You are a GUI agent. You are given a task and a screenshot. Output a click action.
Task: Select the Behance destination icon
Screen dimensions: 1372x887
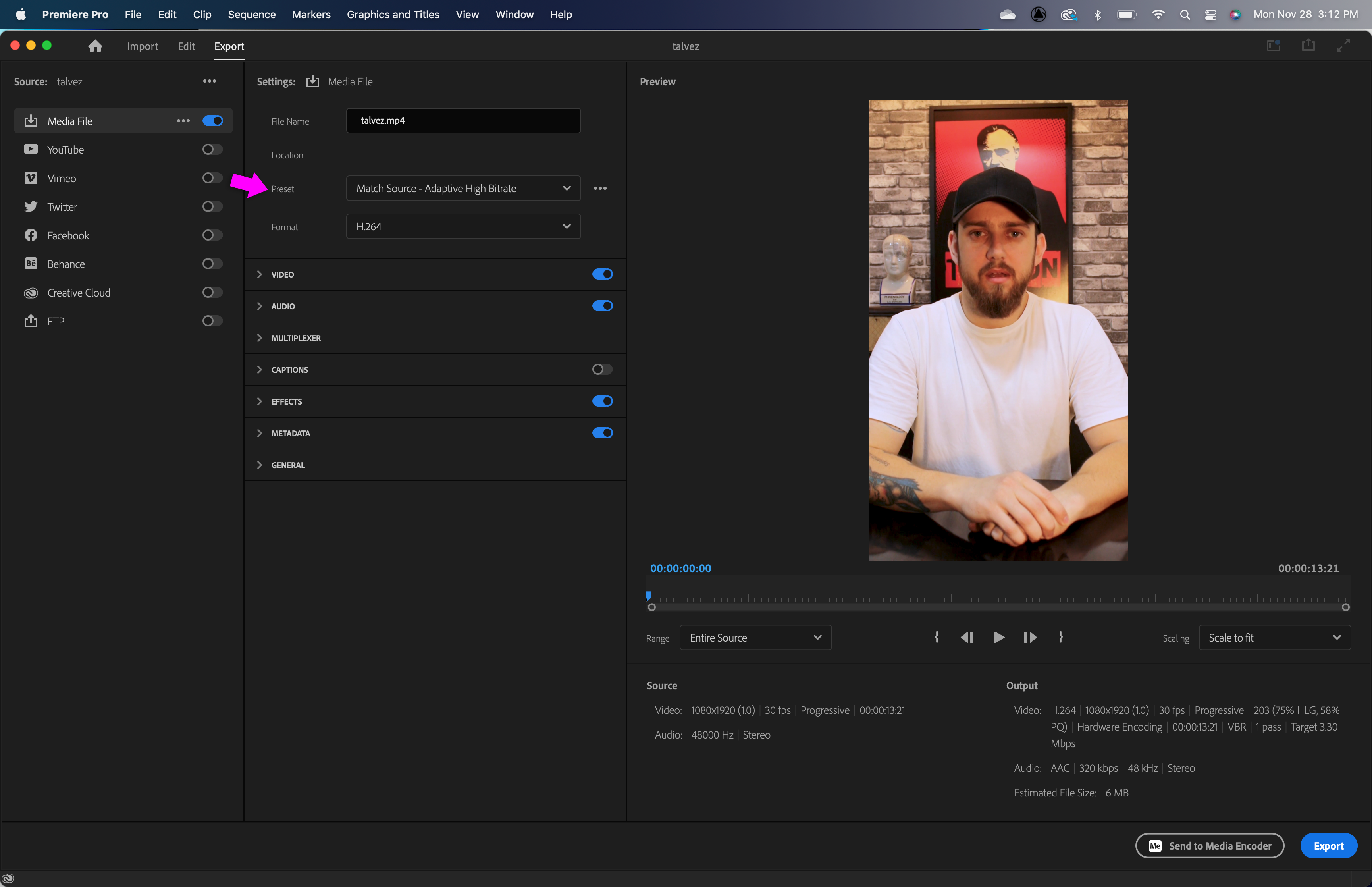pos(31,263)
